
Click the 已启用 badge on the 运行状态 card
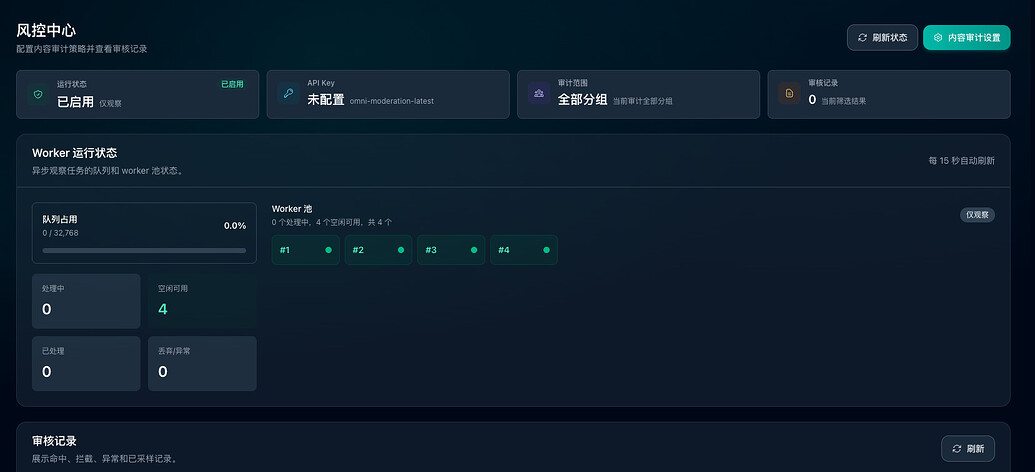(x=232, y=84)
